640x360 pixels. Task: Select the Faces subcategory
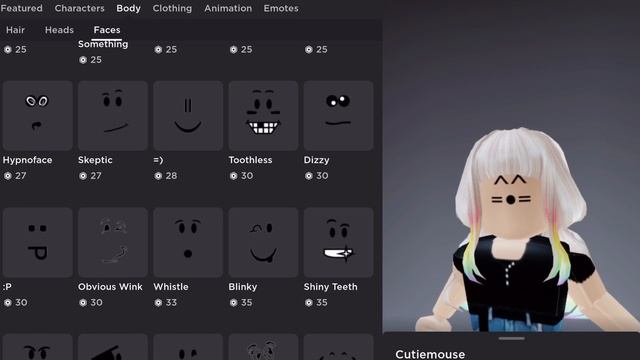pyautogui.click(x=107, y=30)
